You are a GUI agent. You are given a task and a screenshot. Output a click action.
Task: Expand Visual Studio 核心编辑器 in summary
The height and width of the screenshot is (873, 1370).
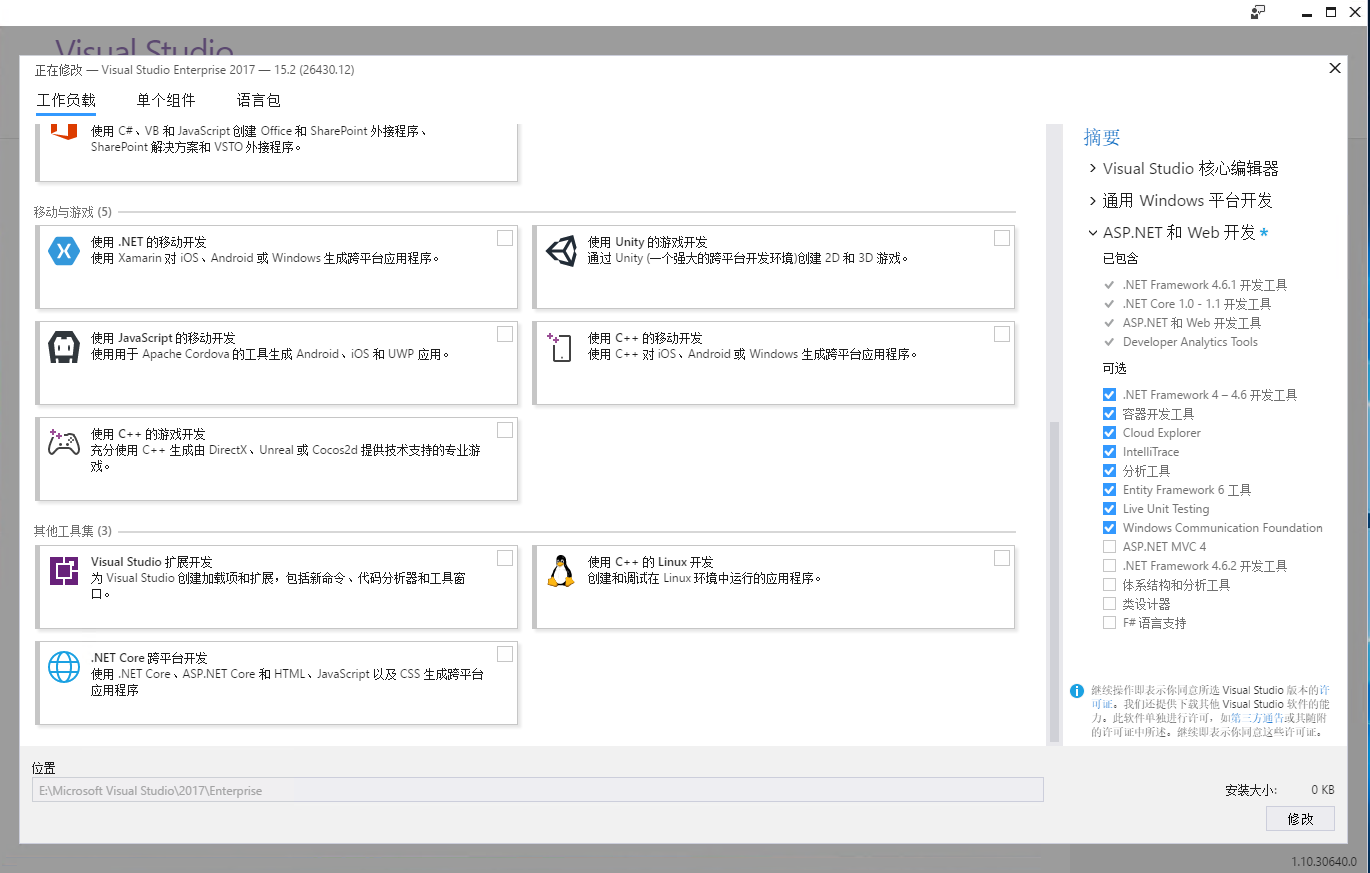click(1092, 168)
